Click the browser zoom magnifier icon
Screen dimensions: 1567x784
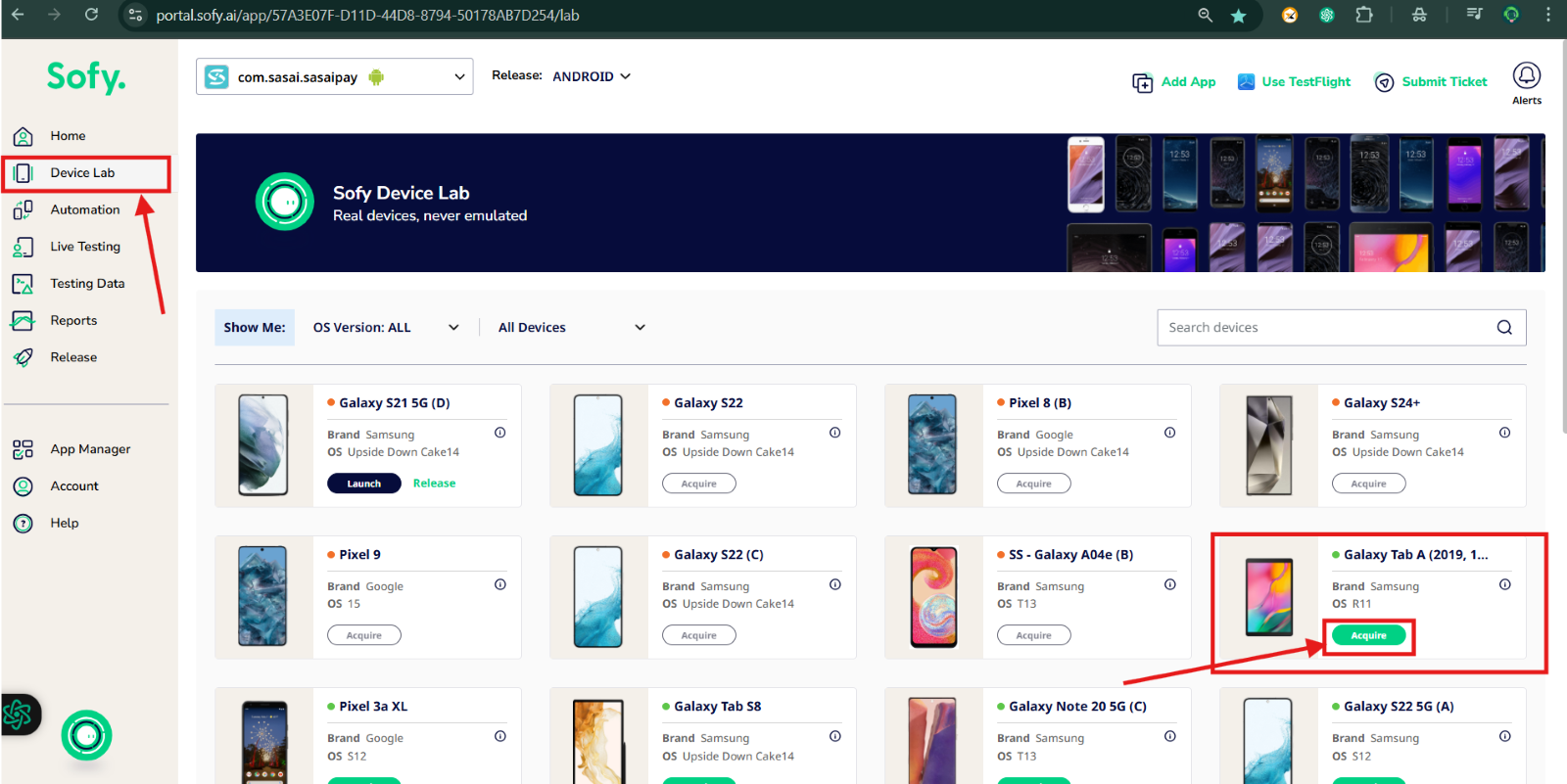tap(1205, 15)
